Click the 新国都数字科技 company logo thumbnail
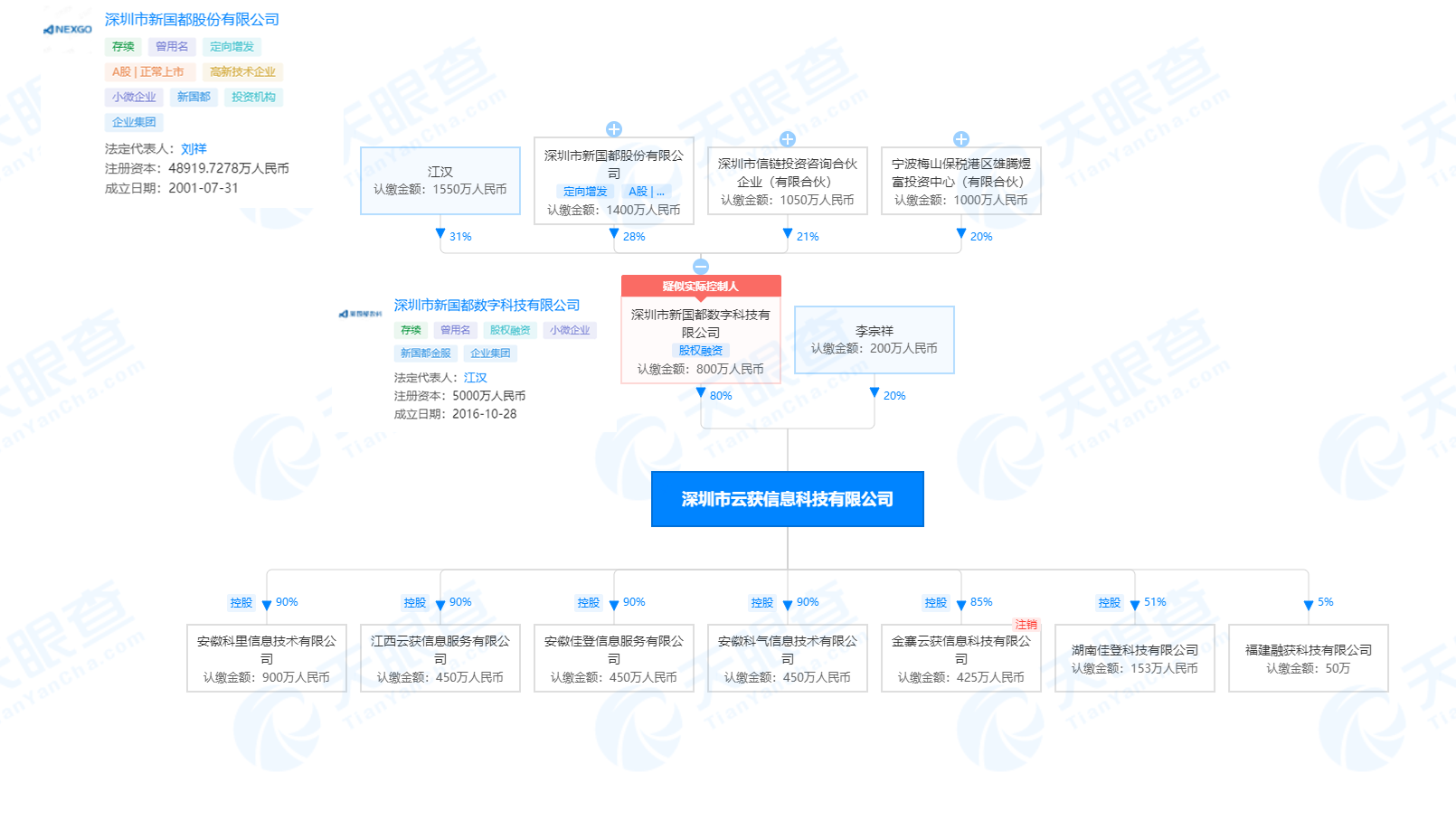The height and width of the screenshot is (839, 1456). pos(360,314)
